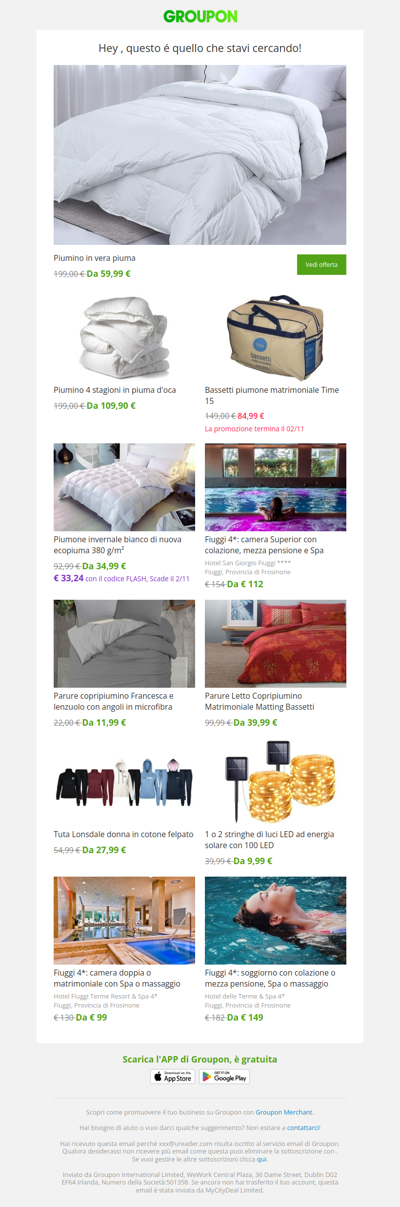Click the woman floating in pool image
The height and width of the screenshot is (1207, 400).
click(276, 920)
